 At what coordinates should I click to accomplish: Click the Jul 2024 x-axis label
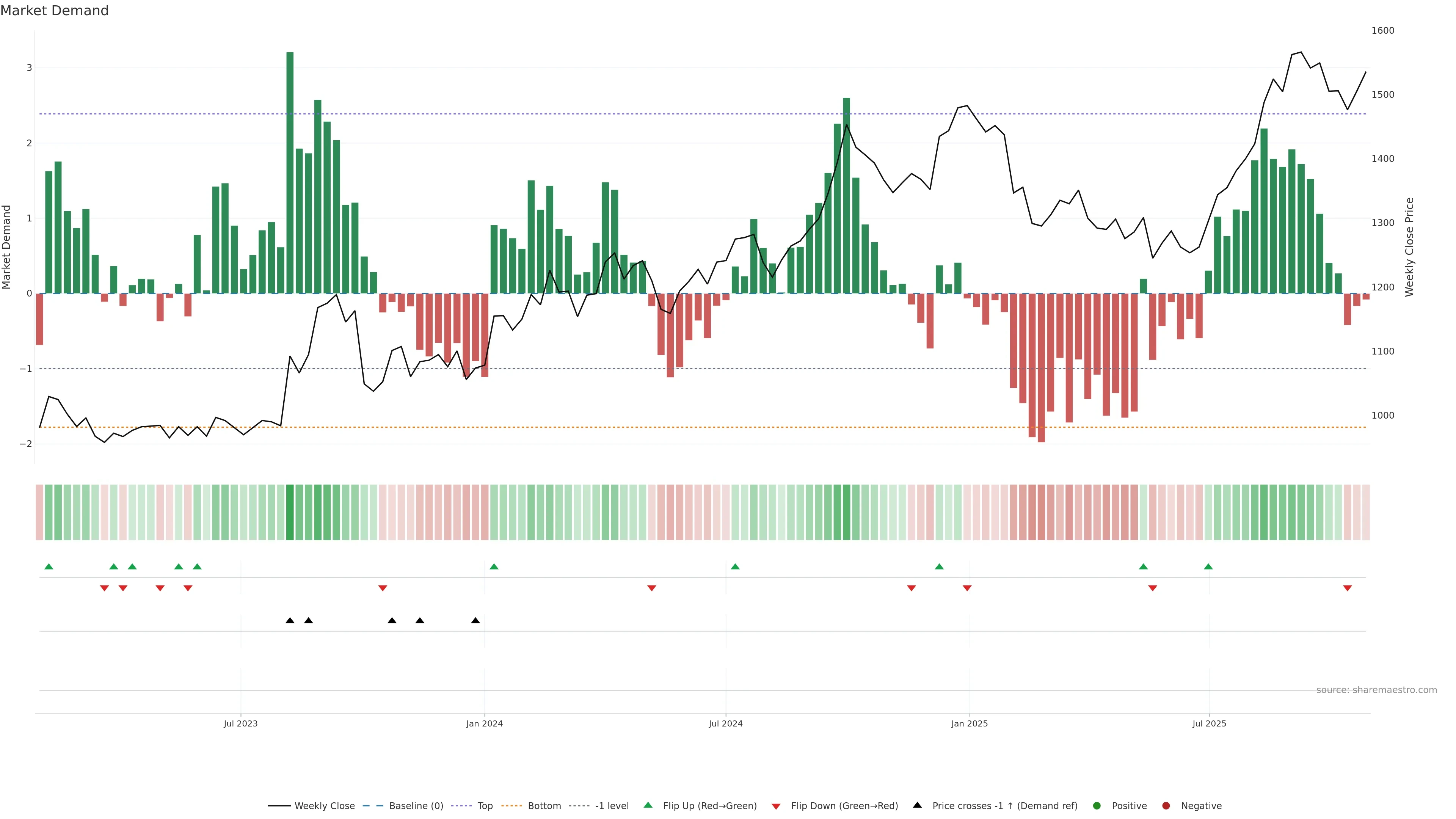pos(726,723)
